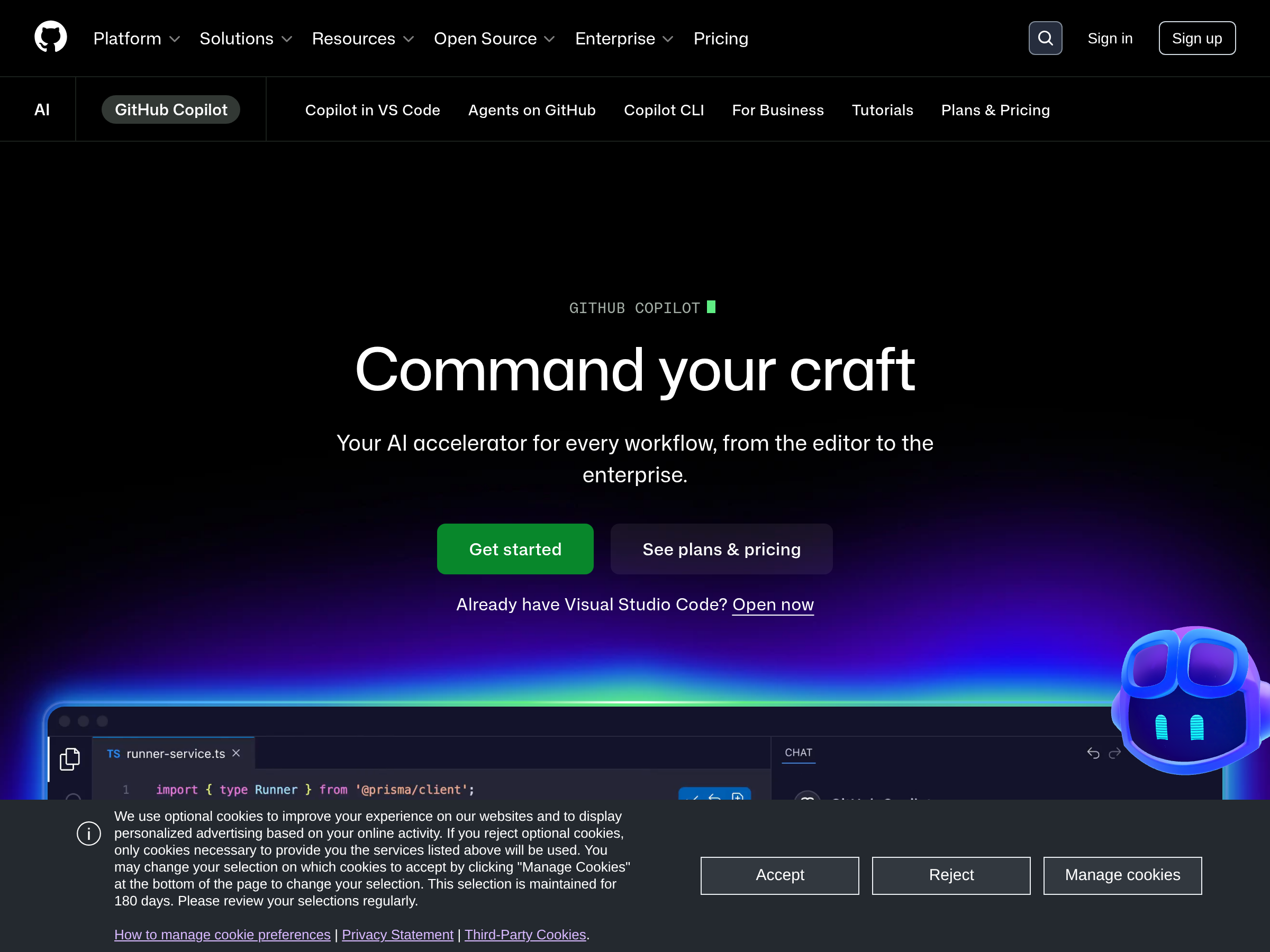This screenshot has width=1270, height=952.
Task: Open Manage cookies settings
Action: 1122,875
